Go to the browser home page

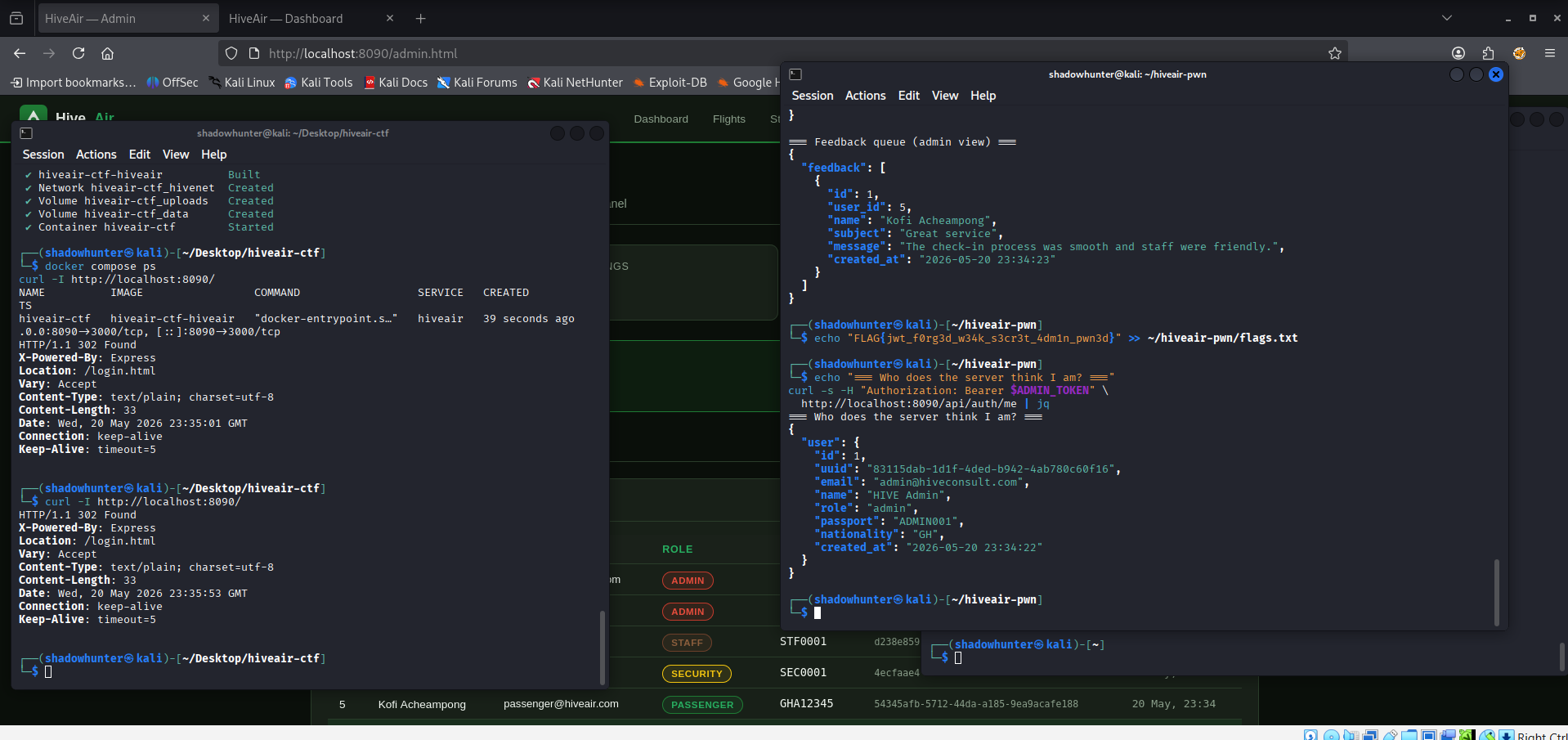[x=107, y=53]
